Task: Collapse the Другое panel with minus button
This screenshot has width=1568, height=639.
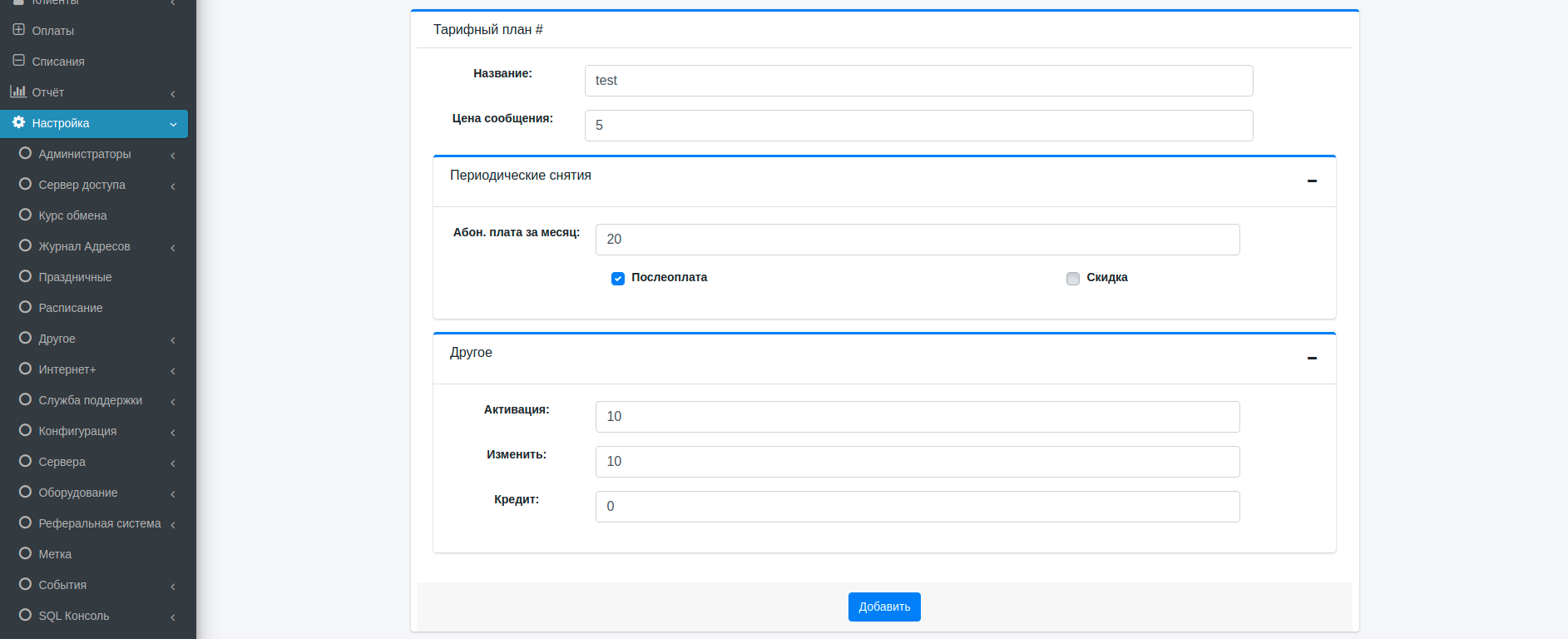Action: pos(1312,358)
